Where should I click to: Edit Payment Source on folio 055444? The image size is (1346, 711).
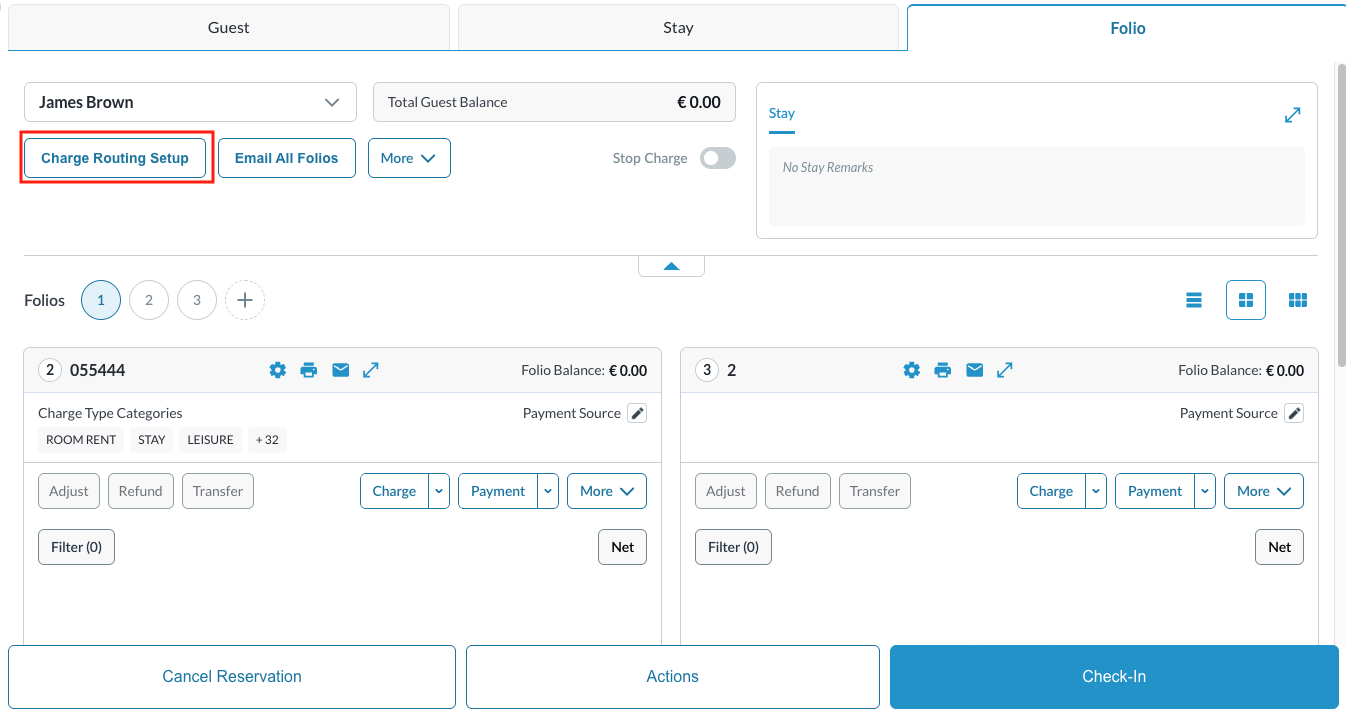click(637, 412)
